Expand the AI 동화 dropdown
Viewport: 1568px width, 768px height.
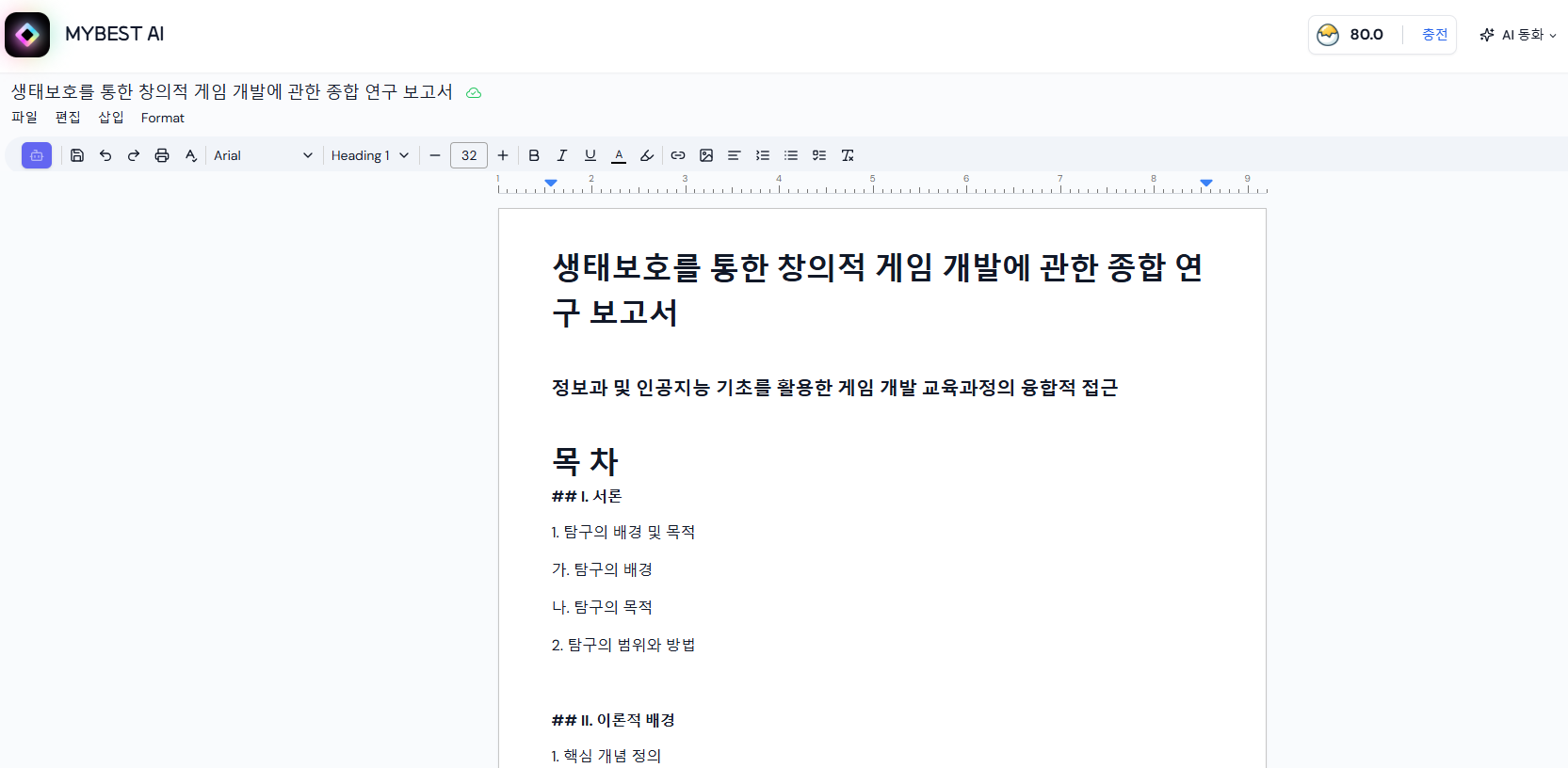pos(1517,35)
